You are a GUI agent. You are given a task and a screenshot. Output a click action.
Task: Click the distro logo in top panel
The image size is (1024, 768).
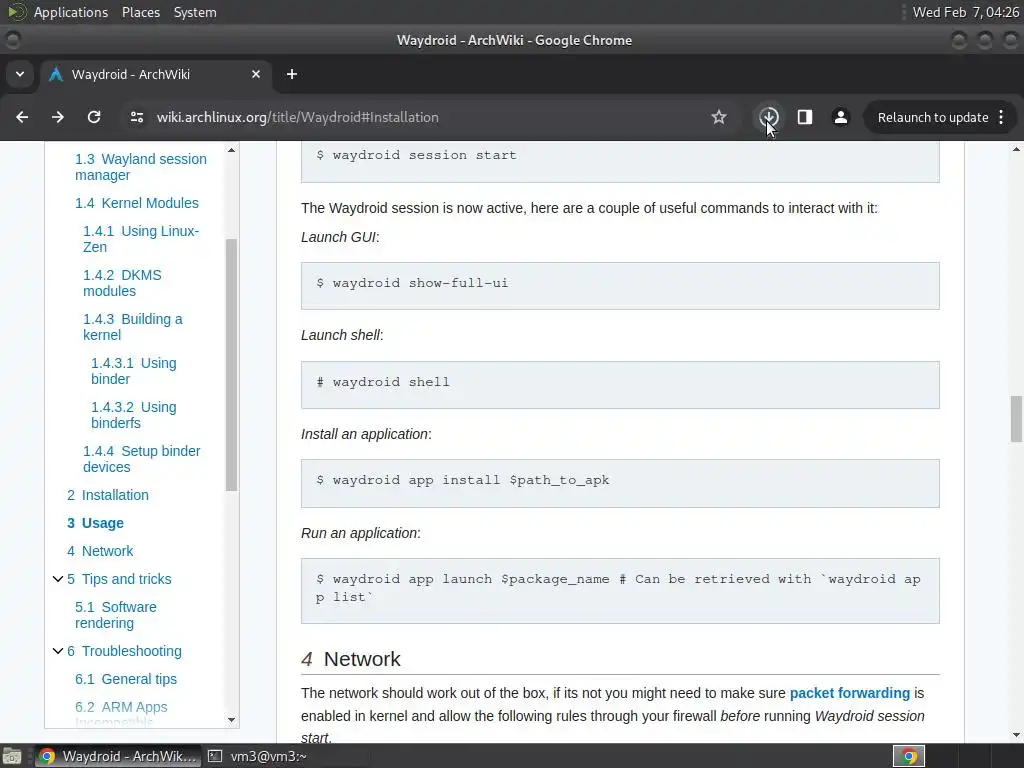[x=16, y=12]
